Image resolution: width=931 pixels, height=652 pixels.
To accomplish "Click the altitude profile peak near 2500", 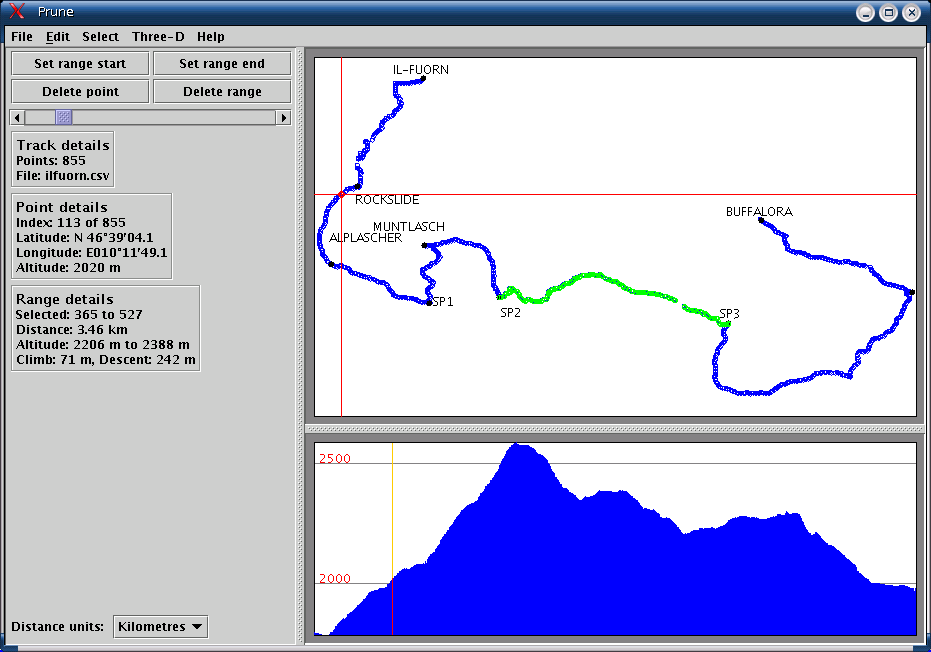I will coord(518,447).
